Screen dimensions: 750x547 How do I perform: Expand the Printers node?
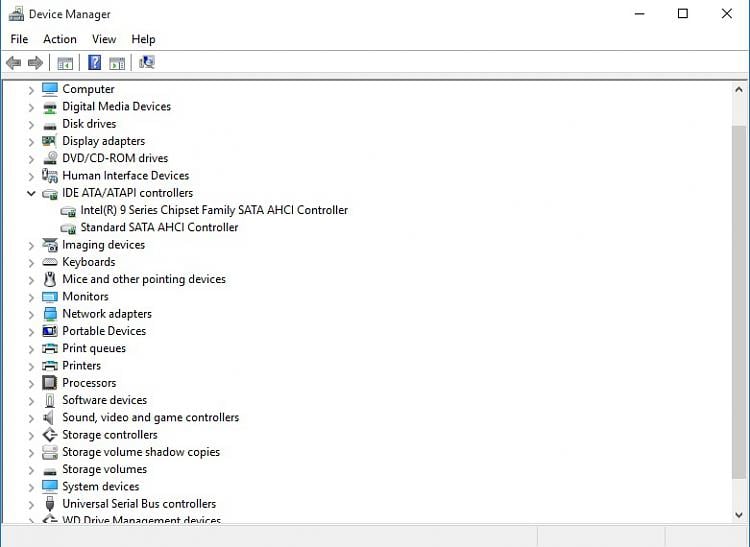pos(31,366)
